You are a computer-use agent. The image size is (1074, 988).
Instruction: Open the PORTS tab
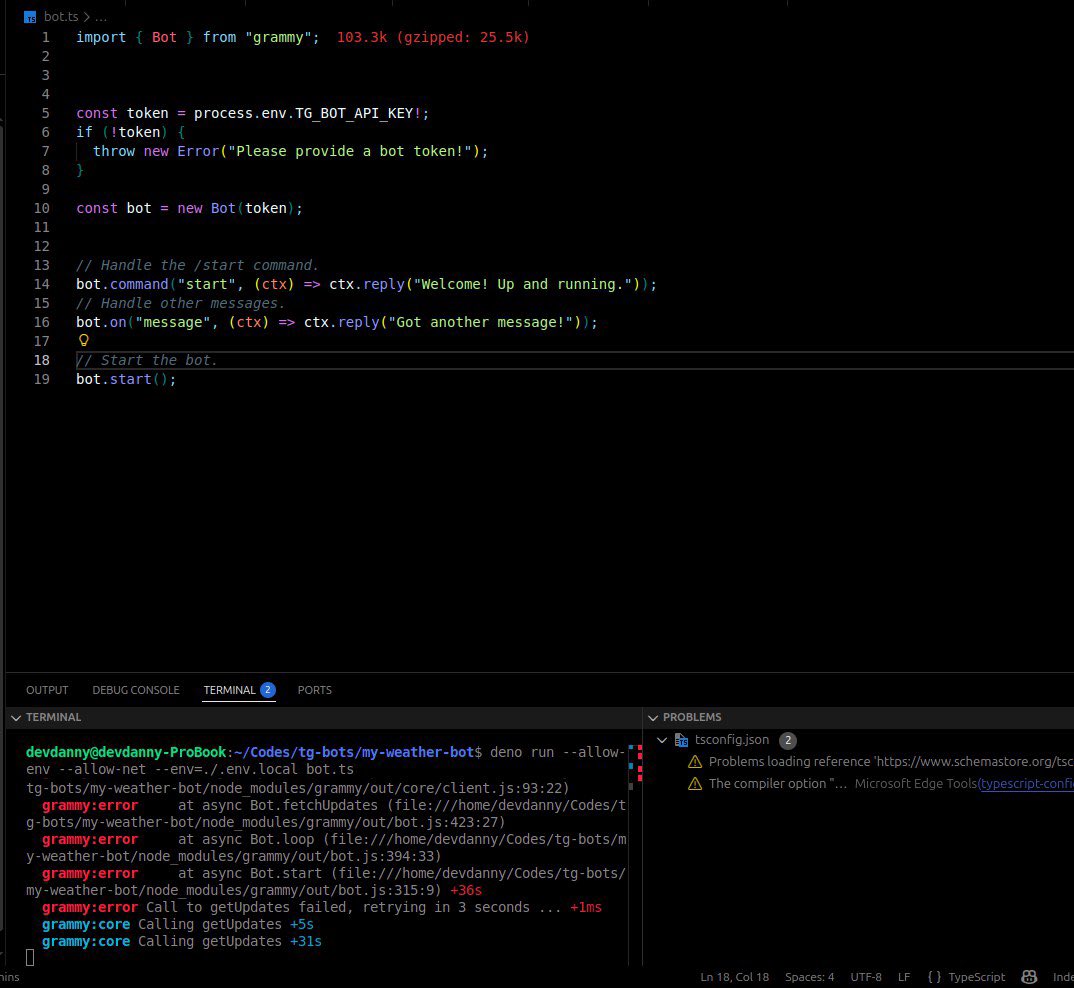(314, 690)
